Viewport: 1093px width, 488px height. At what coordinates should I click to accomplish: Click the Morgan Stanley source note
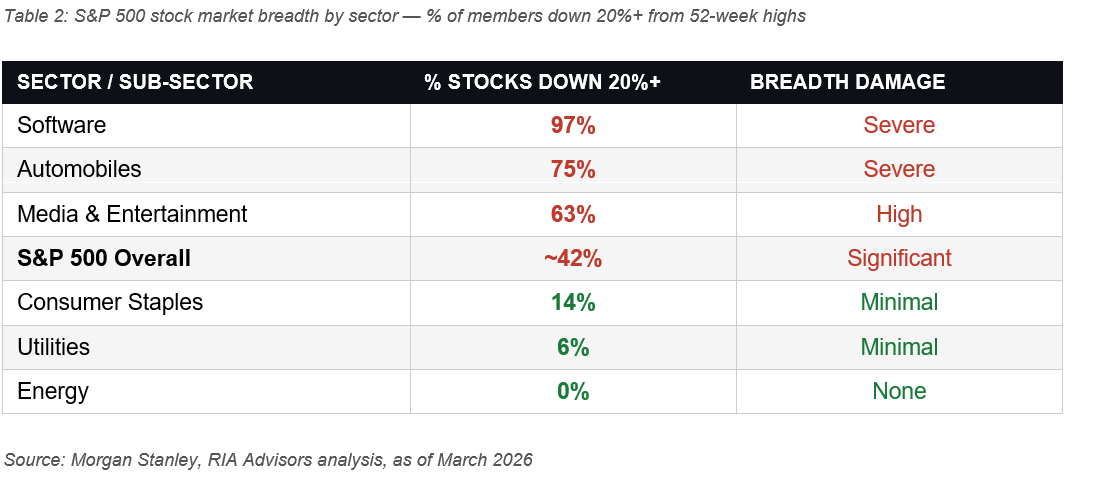[x=269, y=460]
